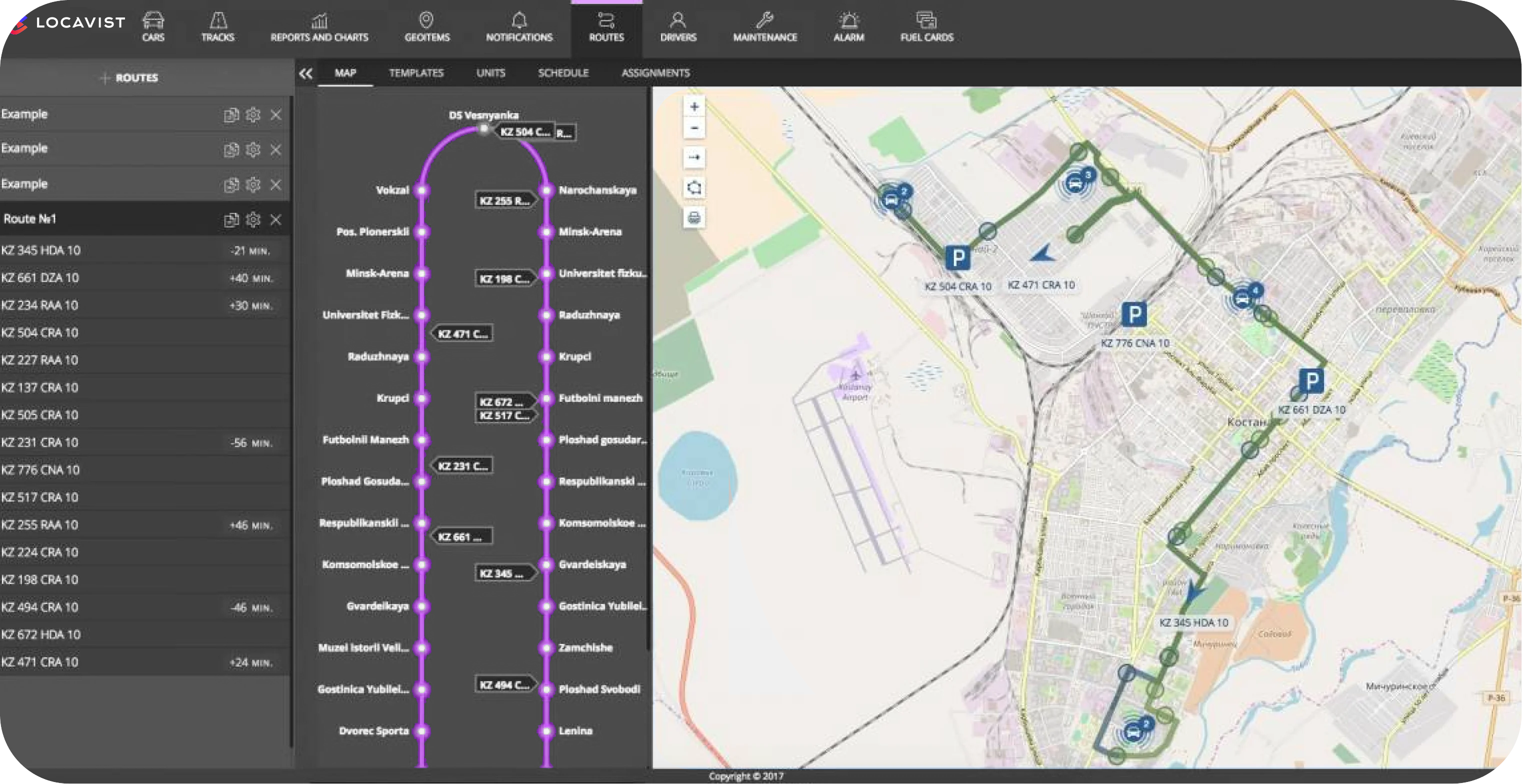Screen dimensions: 1522x784
Task: Click the copy icon for Route №1
Action: [x=231, y=220]
